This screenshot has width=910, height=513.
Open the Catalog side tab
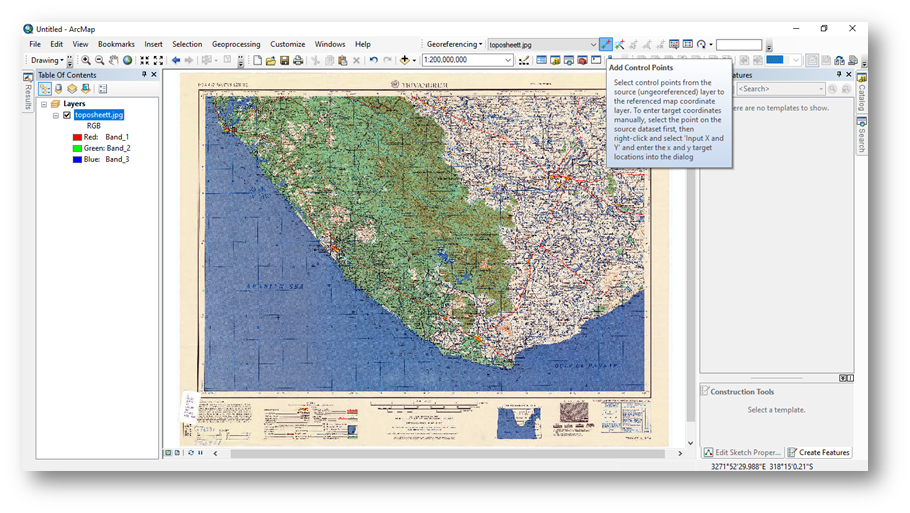(862, 92)
